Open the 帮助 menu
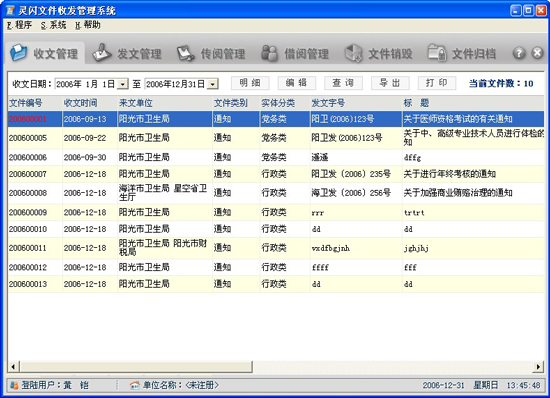 (88, 25)
